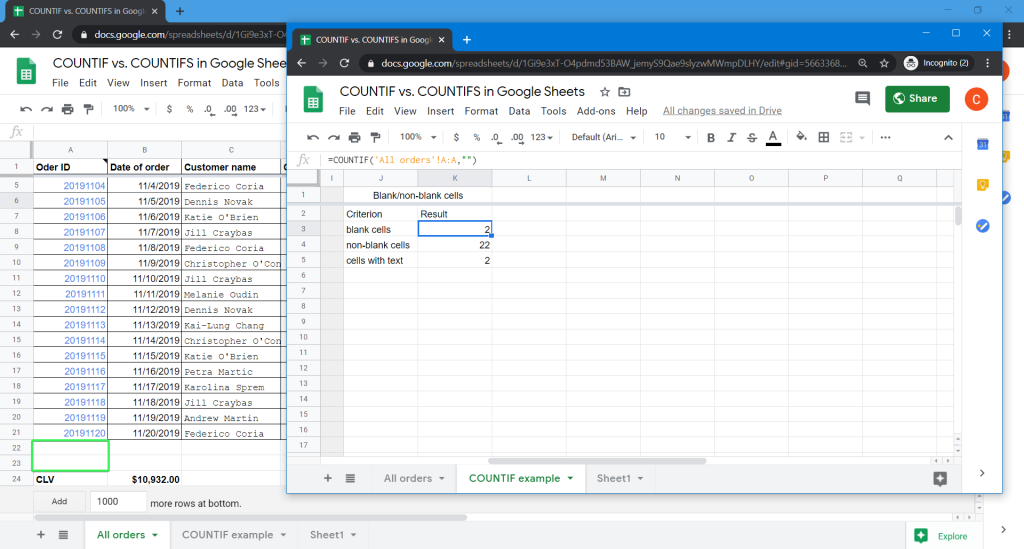The height and width of the screenshot is (549, 1024).
Task: Open Google Calendar in the side panel
Action: (x=982, y=145)
